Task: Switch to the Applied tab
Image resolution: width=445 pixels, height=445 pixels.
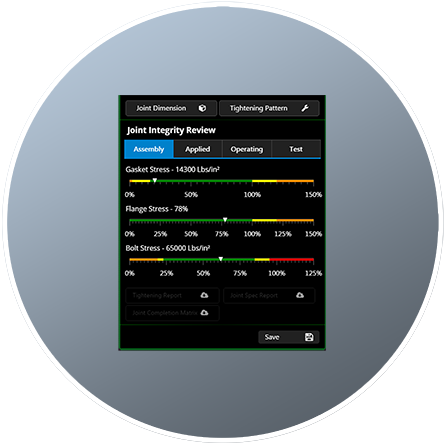Action: point(198,149)
